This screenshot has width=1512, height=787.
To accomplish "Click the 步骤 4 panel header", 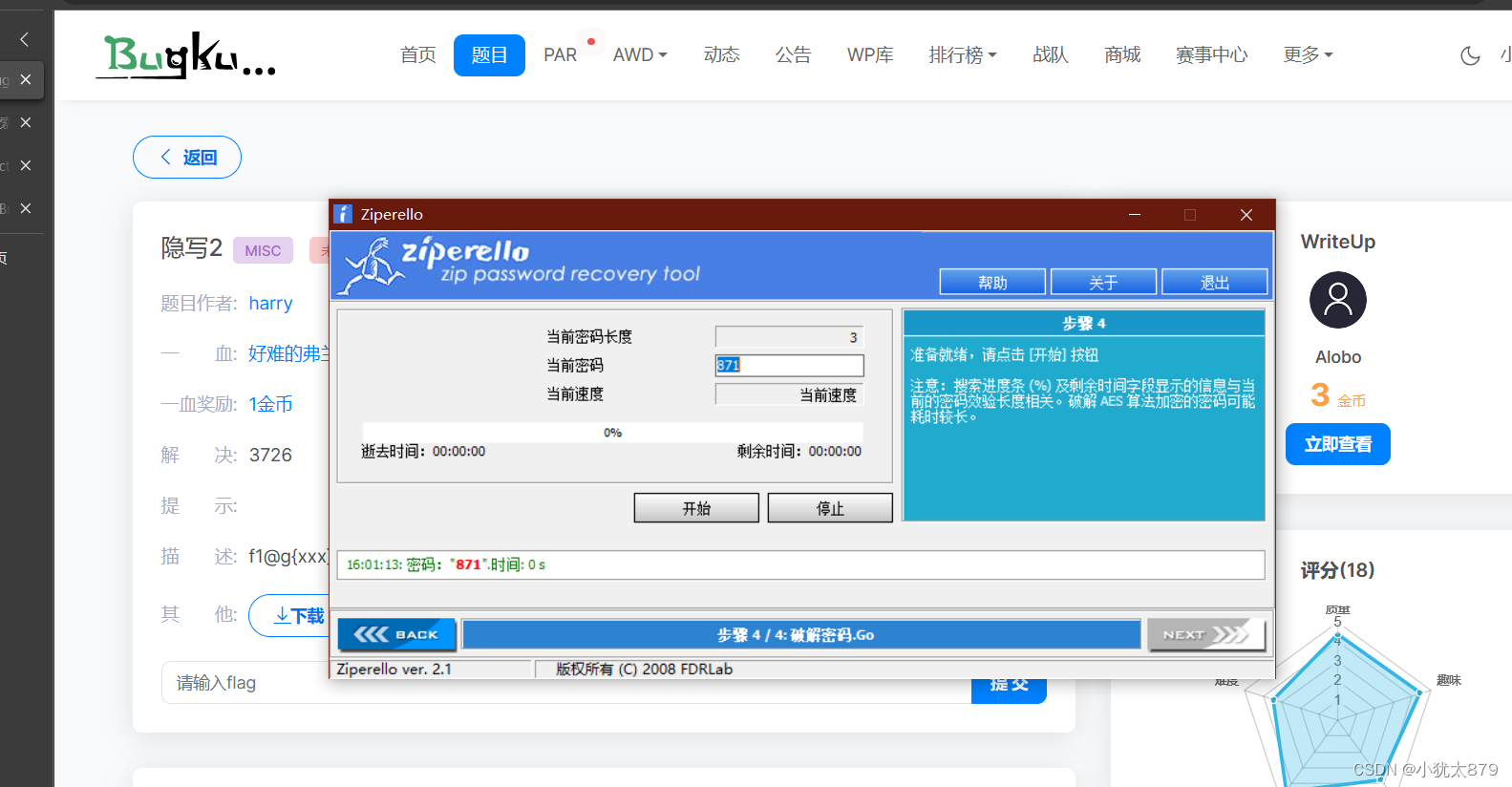I will [1083, 323].
